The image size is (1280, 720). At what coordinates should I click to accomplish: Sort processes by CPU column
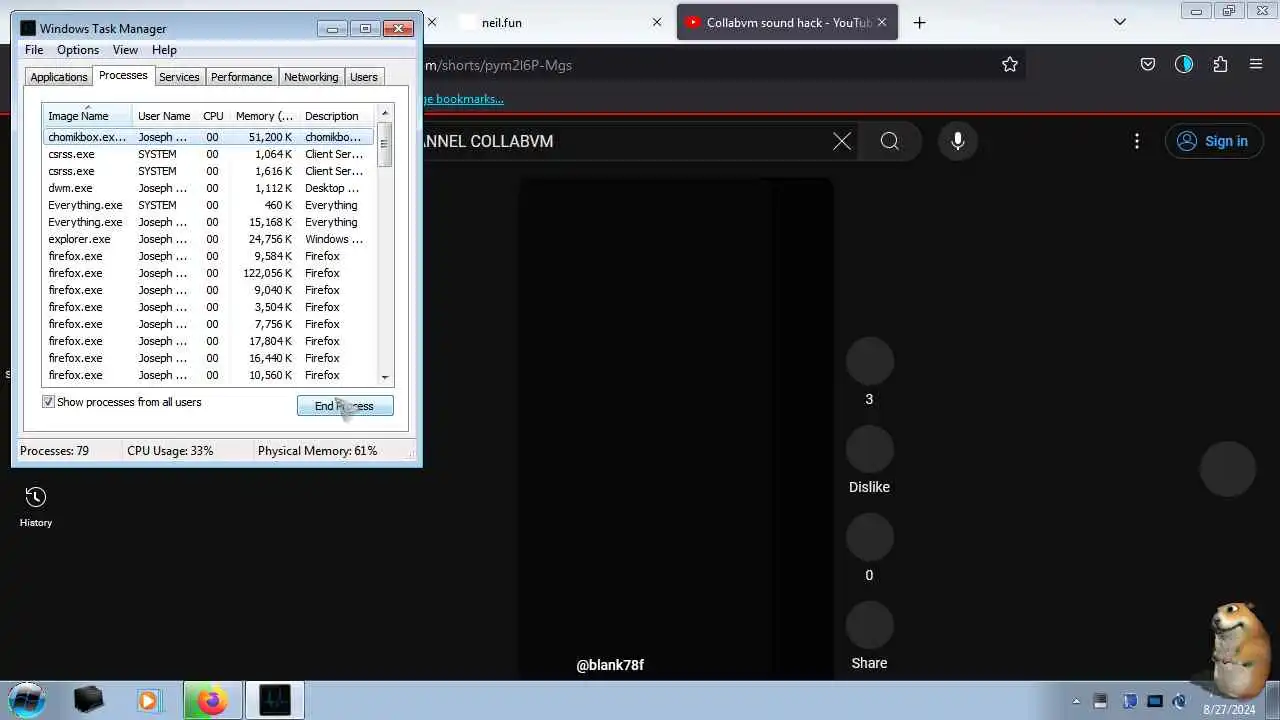point(213,116)
